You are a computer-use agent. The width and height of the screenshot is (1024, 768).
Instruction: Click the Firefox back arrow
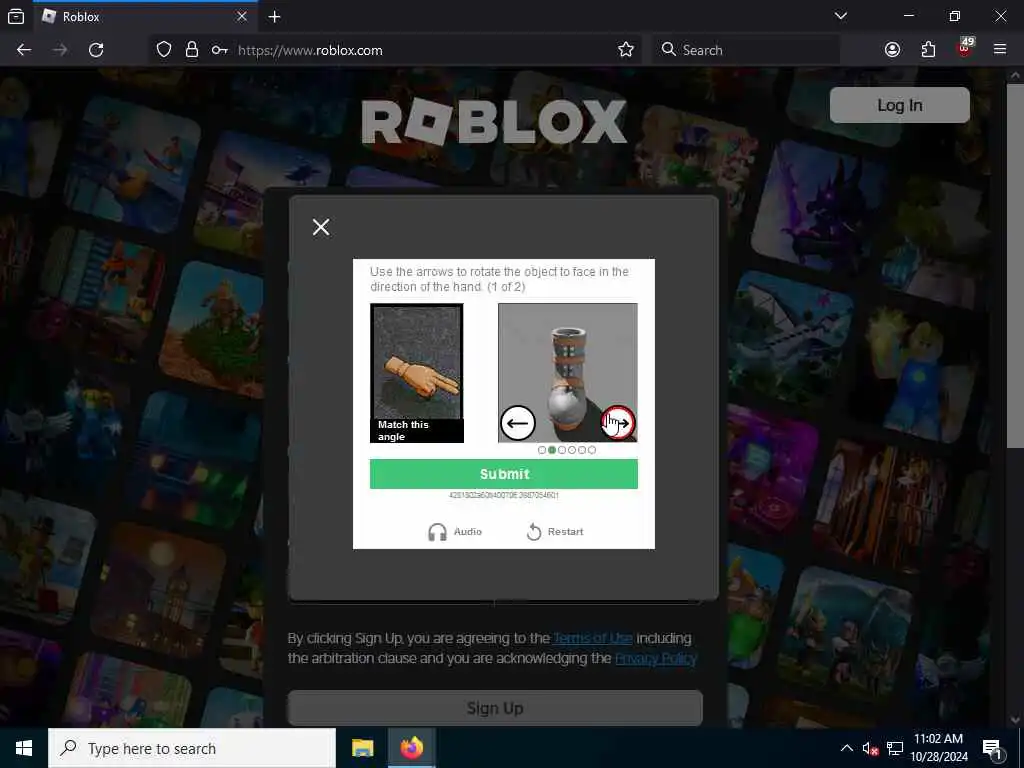pyautogui.click(x=24, y=50)
